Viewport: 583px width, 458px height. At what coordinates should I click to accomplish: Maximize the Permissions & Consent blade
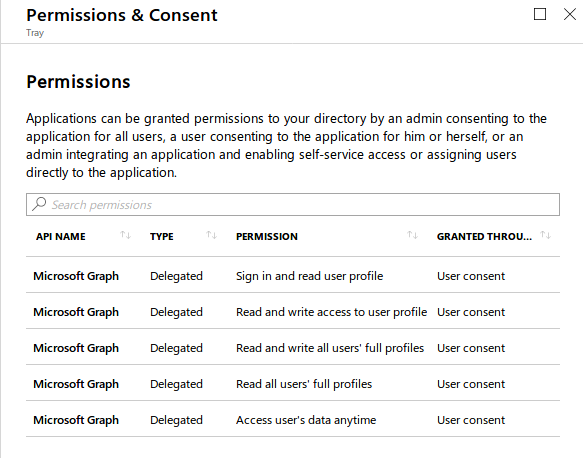point(540,14)
